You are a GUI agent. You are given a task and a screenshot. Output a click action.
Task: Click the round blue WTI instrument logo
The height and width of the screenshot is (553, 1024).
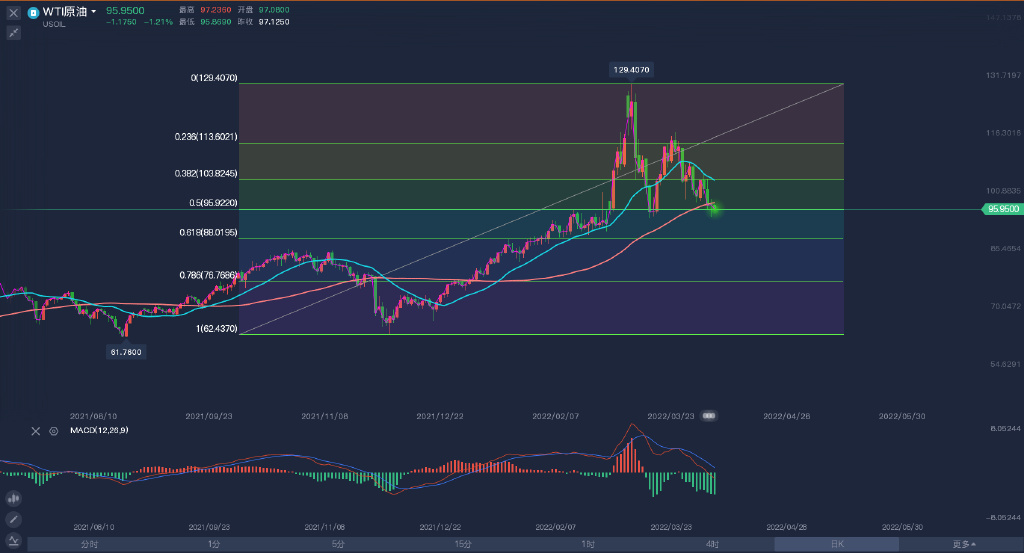(x=33, y=12)
